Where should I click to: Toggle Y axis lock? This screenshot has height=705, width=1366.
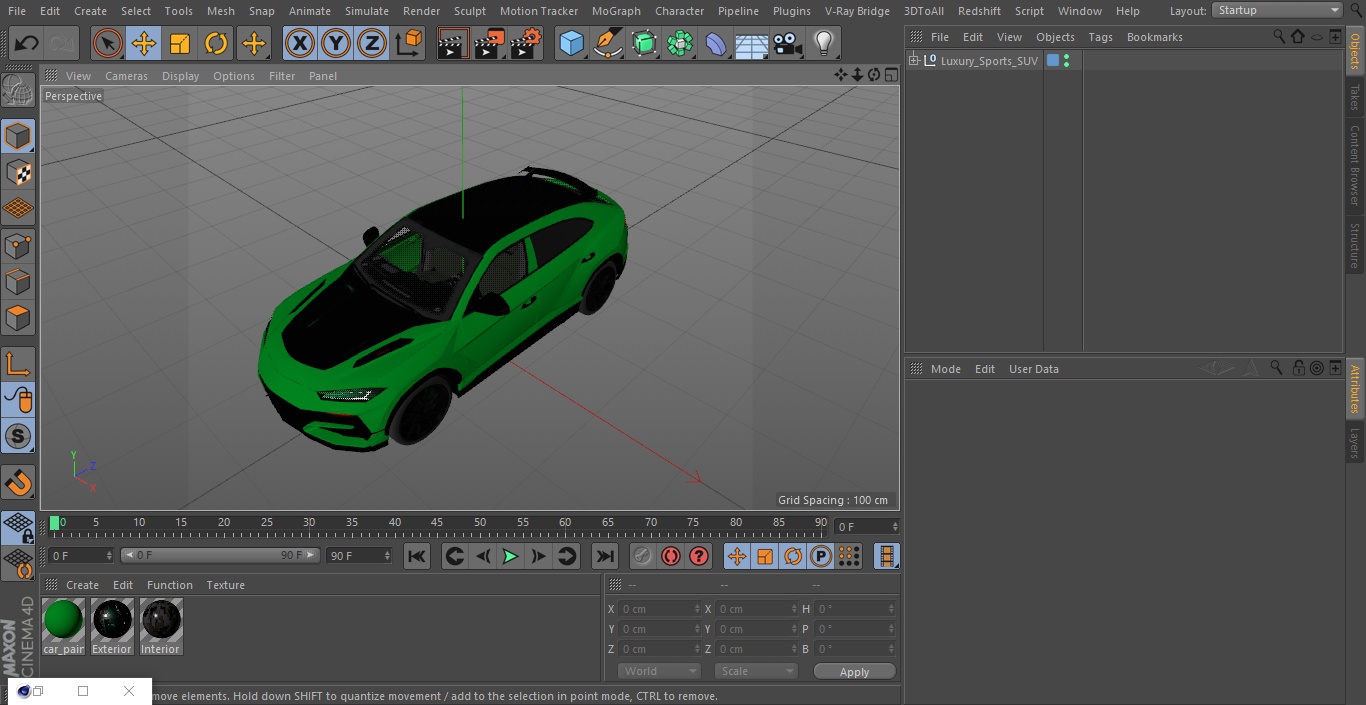pos(336,44)
